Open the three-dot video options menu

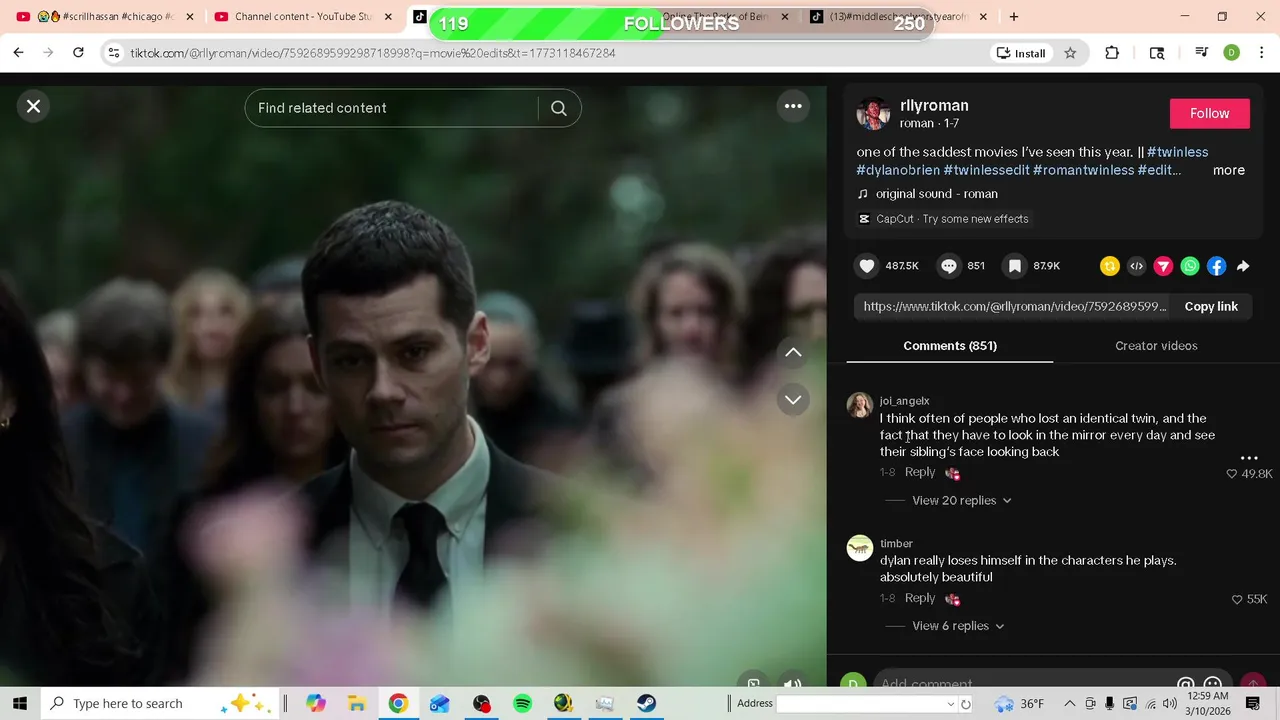tap(793, 106)
